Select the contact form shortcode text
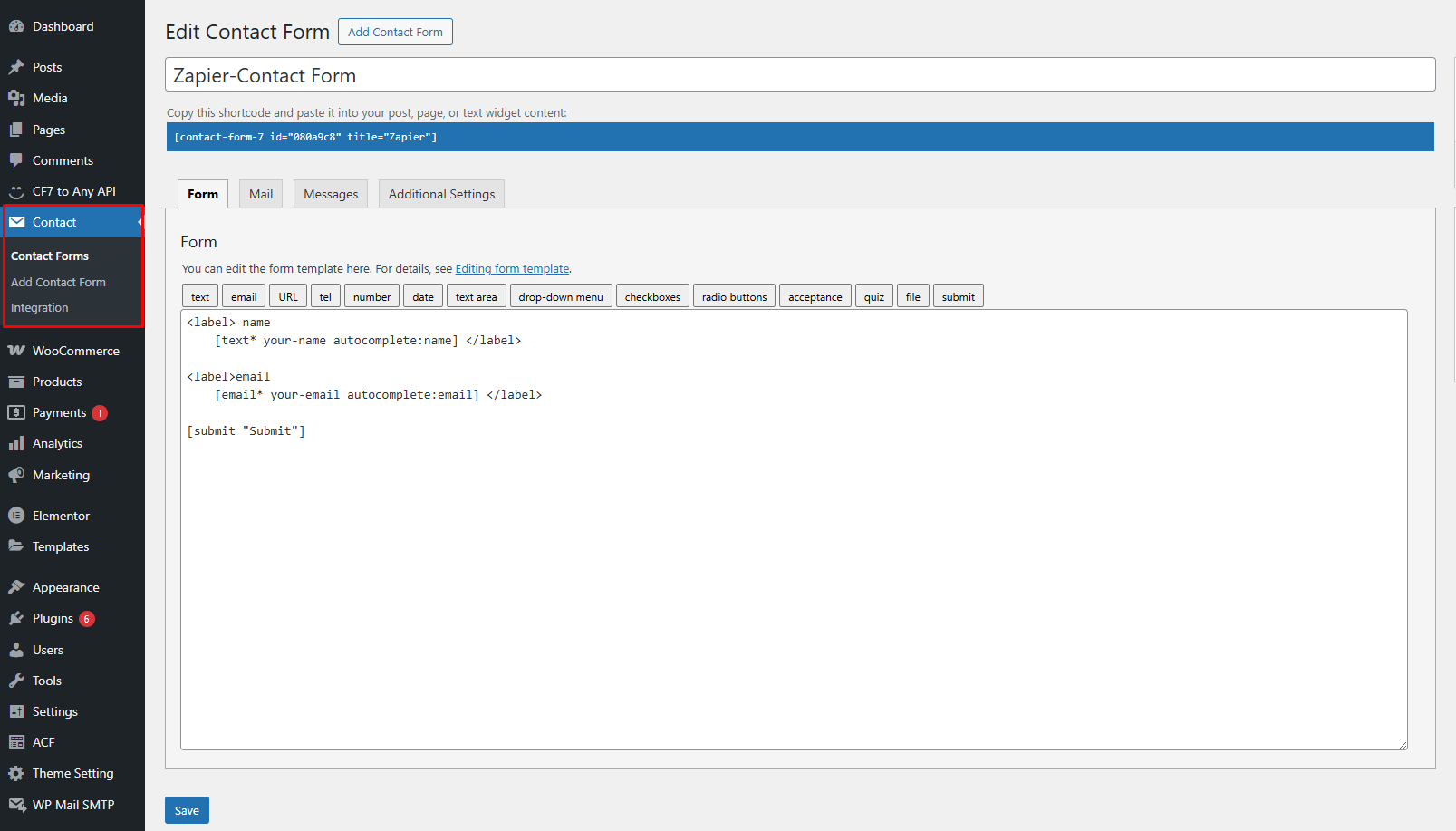The image size is (1456, 831). click(x=305, y=137)
